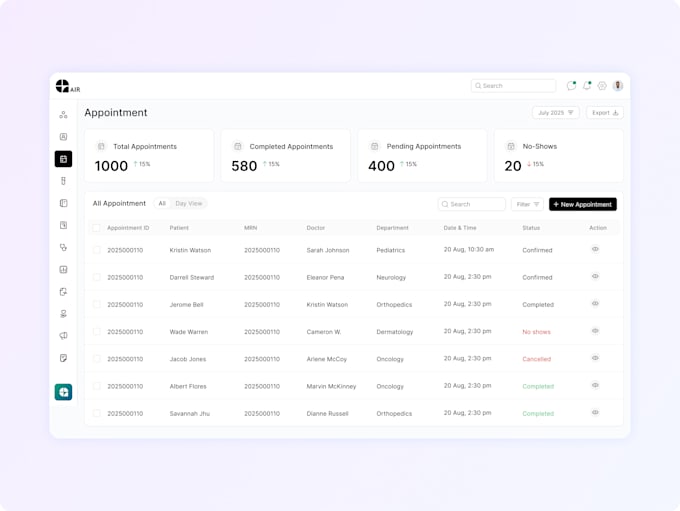Open the test tube lab sidebar icon

click(63, 181)
